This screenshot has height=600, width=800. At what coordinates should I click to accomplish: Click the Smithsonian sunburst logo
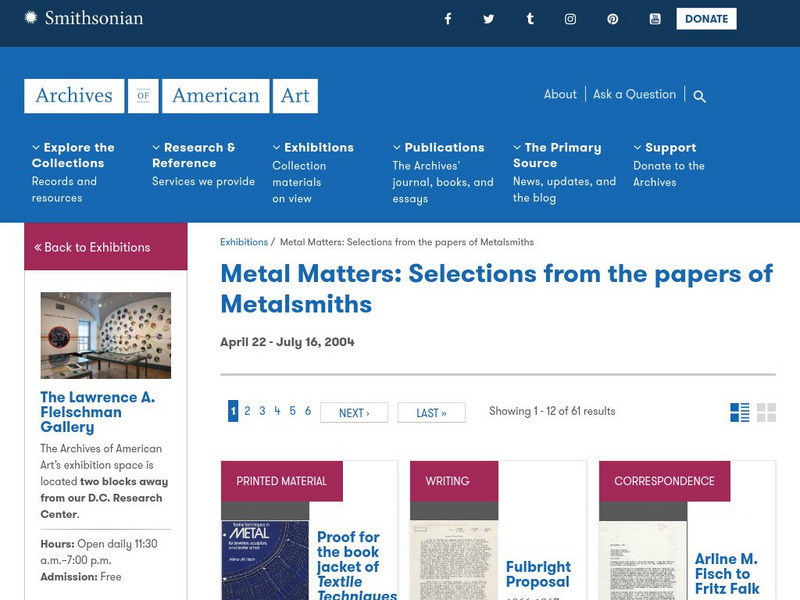tap(31, 18)
